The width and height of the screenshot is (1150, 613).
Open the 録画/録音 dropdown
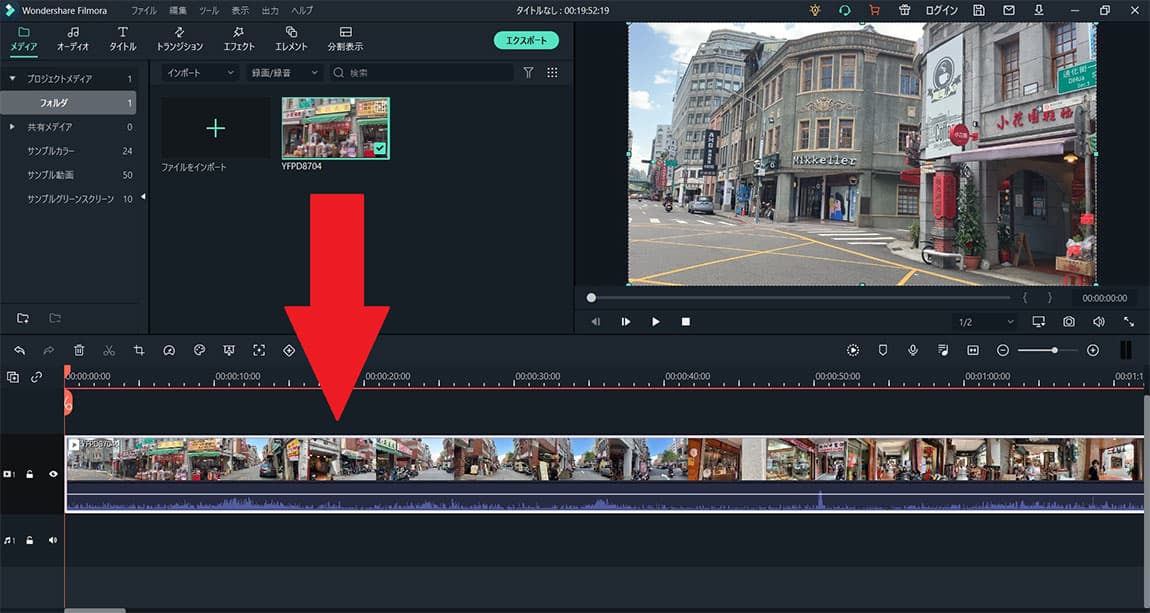284,73
